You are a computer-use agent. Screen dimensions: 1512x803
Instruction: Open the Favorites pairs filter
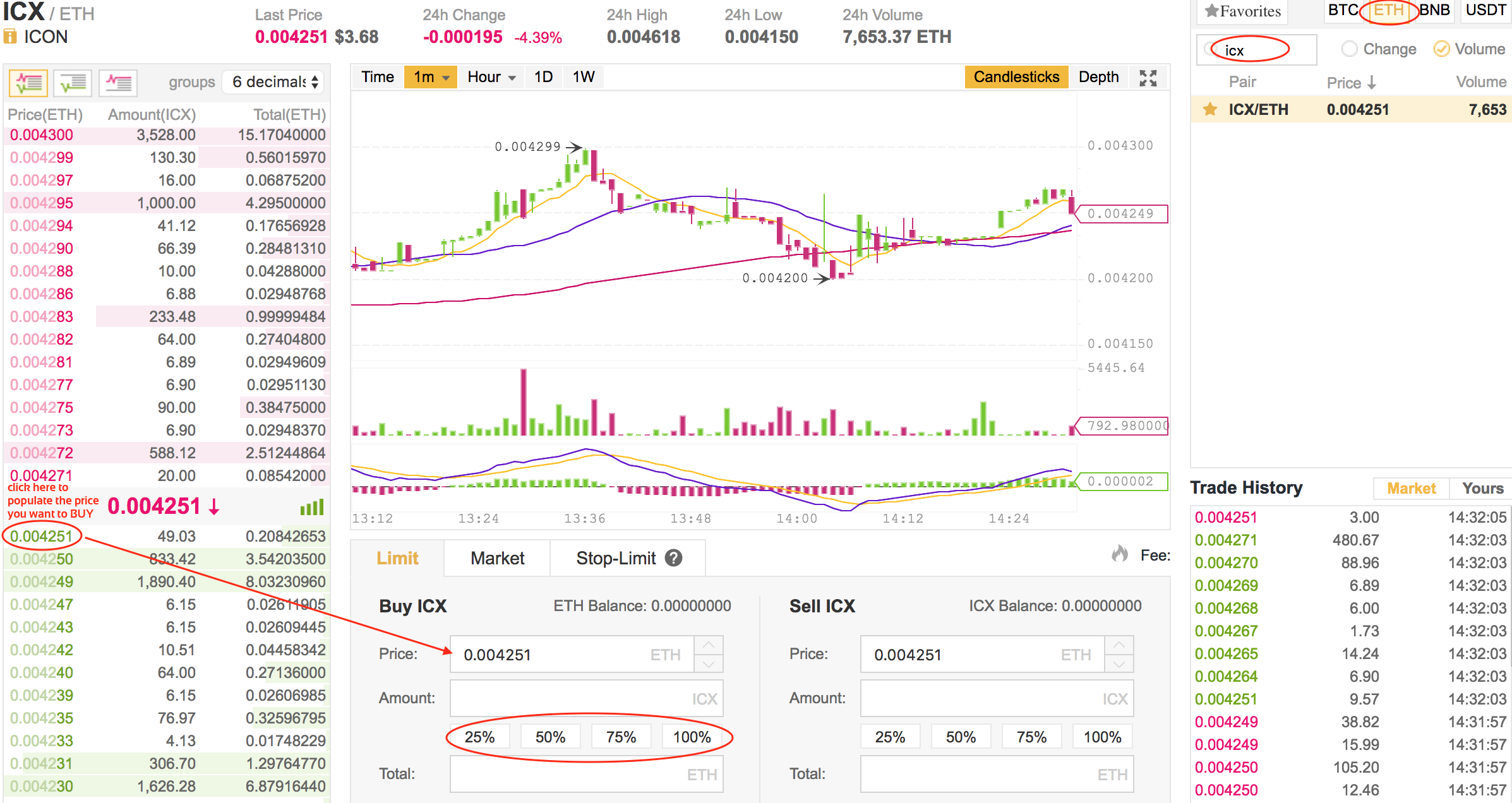coord(1242,11)
